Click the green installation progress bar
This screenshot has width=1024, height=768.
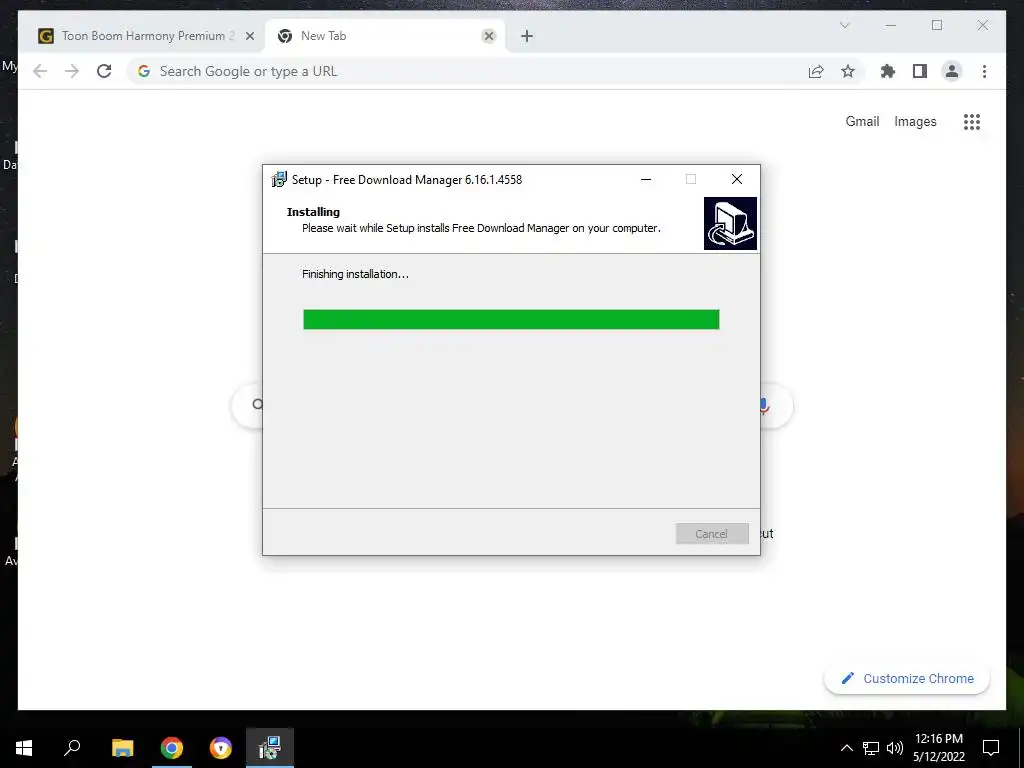(x=511, y=319)
